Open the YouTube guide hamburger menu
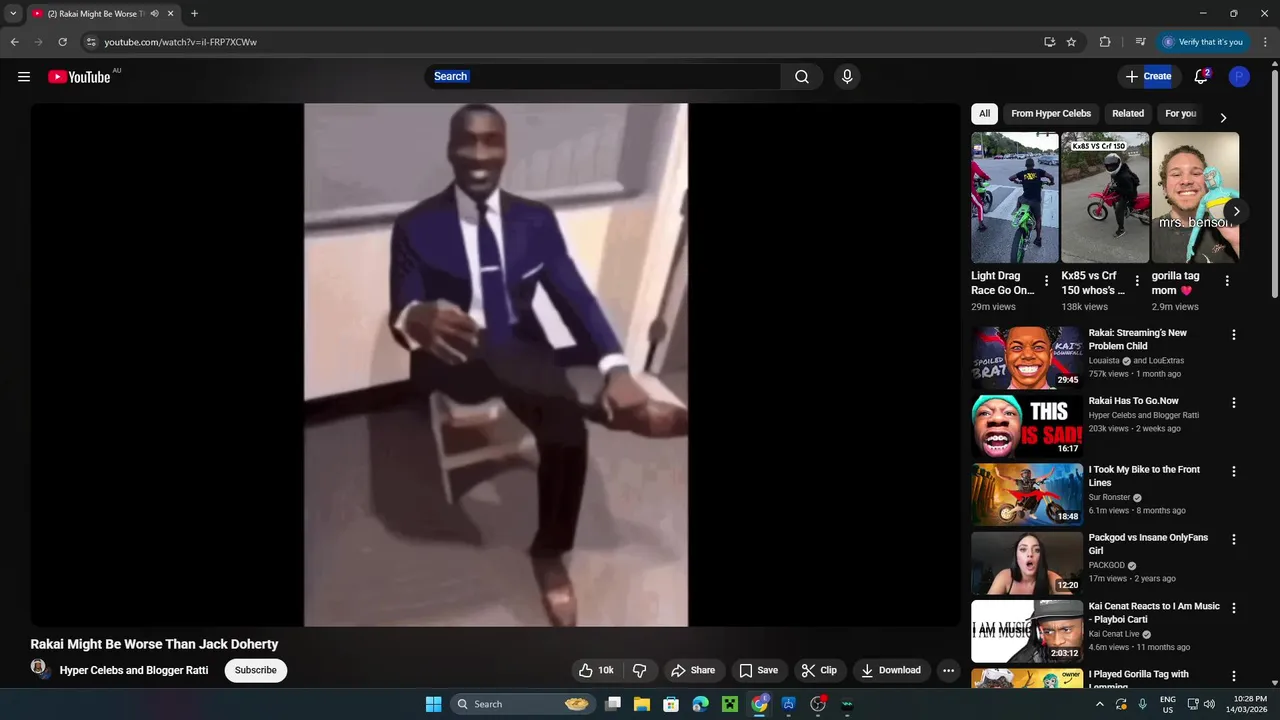Viewport: 1280px width, 720px height. pos(24,77)
